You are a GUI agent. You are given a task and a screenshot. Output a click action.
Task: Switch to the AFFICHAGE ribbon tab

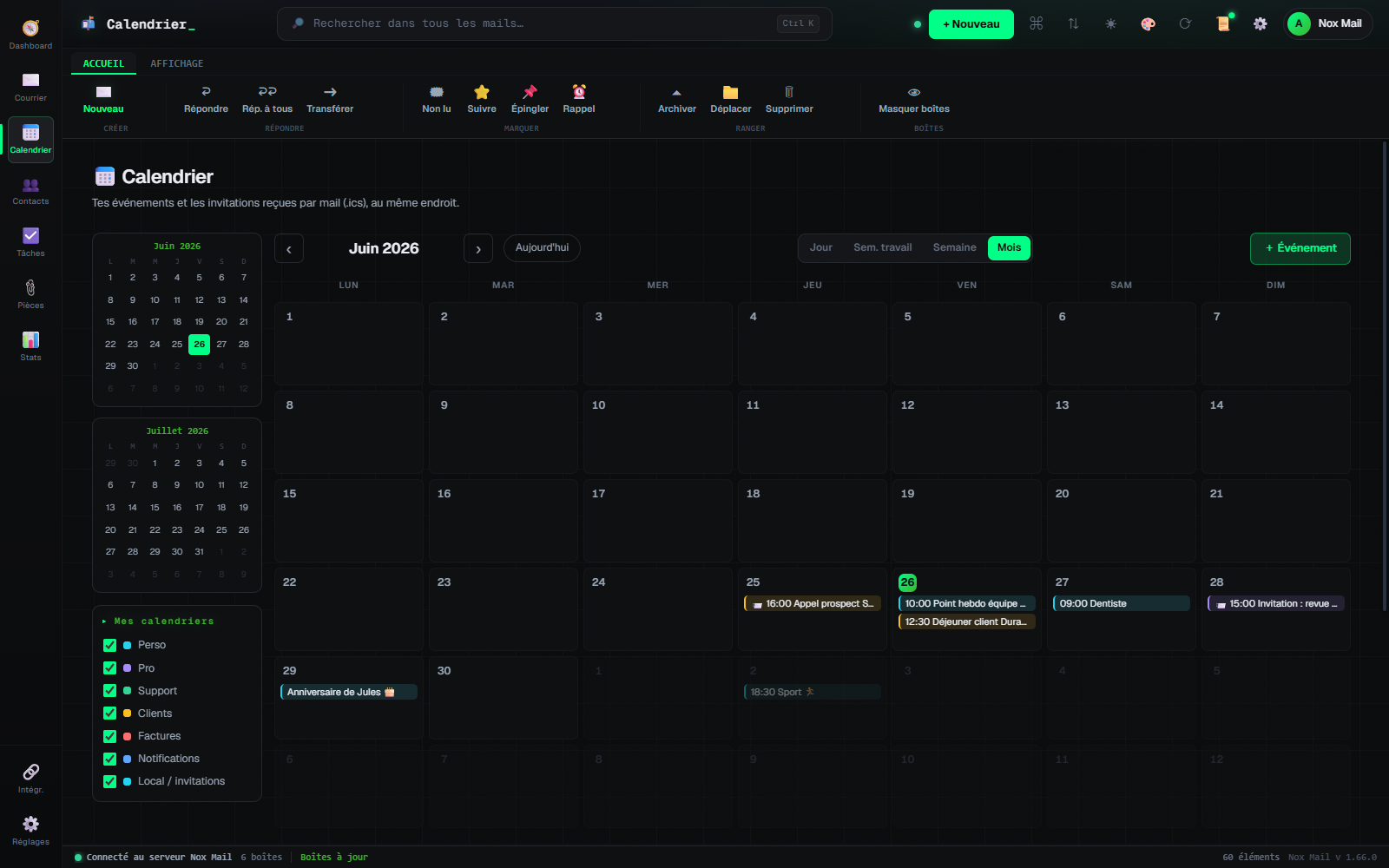click(177, 63)
